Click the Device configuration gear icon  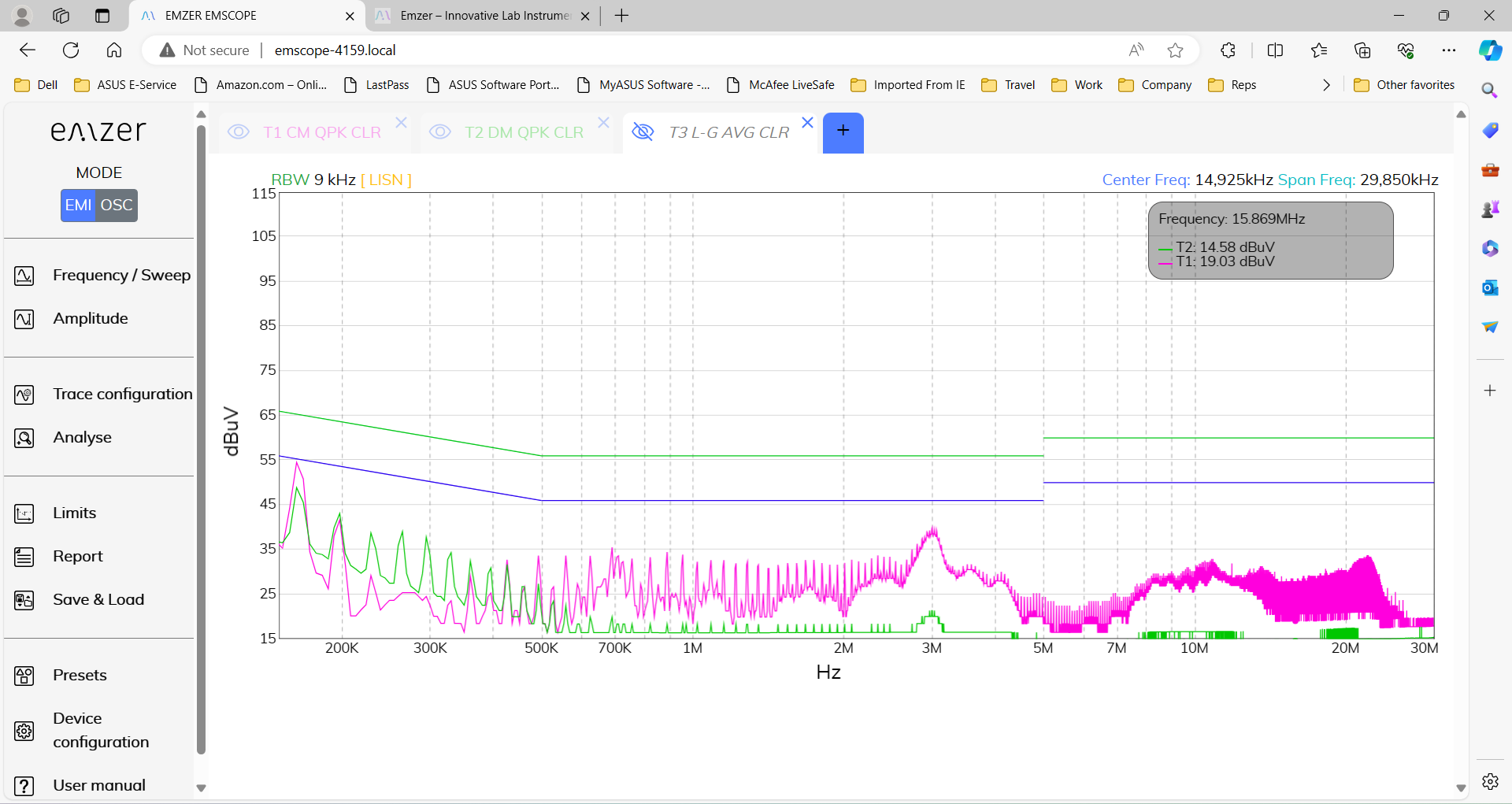[24, 731]
